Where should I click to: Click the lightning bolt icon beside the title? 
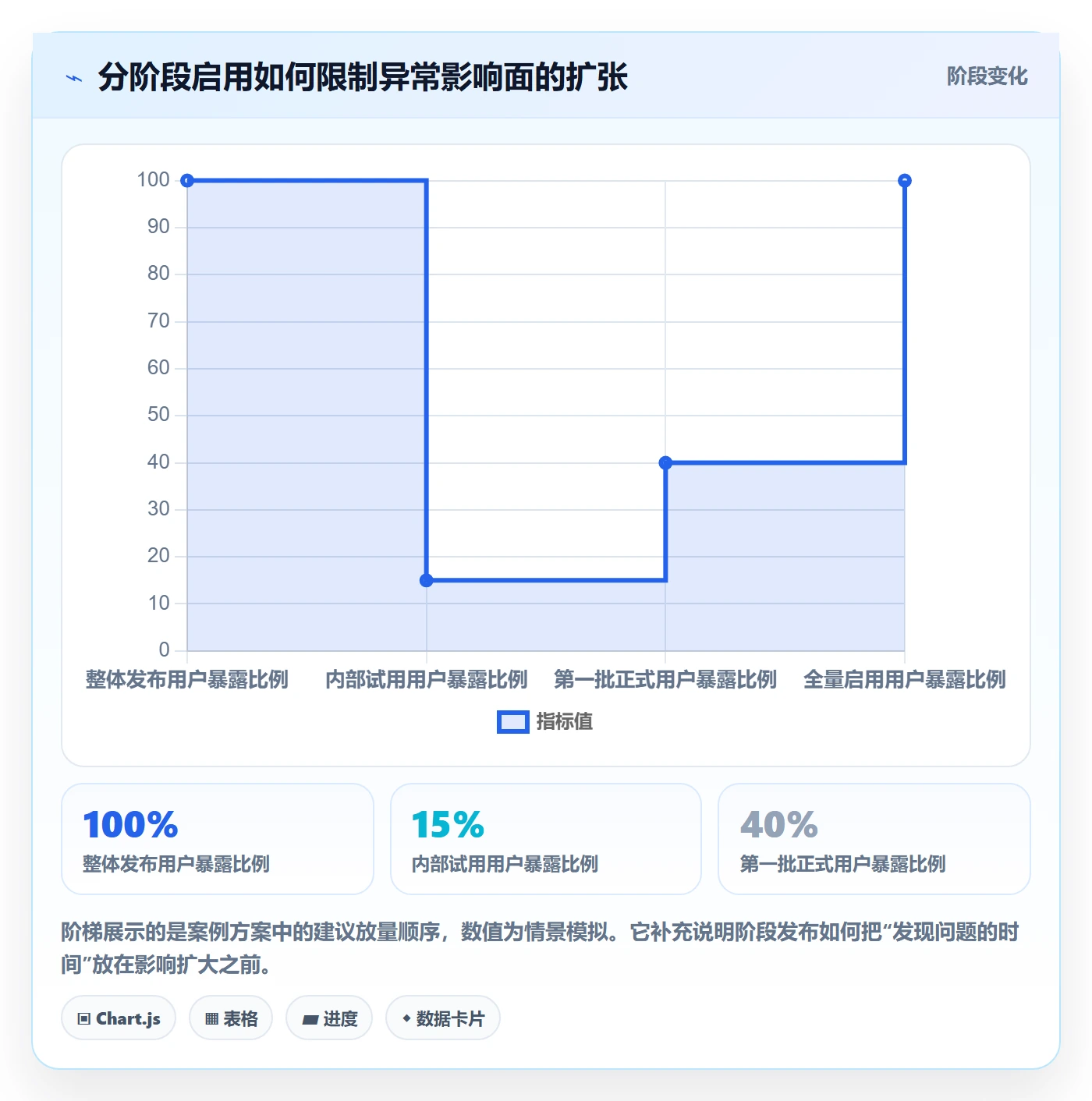[74, 78]
